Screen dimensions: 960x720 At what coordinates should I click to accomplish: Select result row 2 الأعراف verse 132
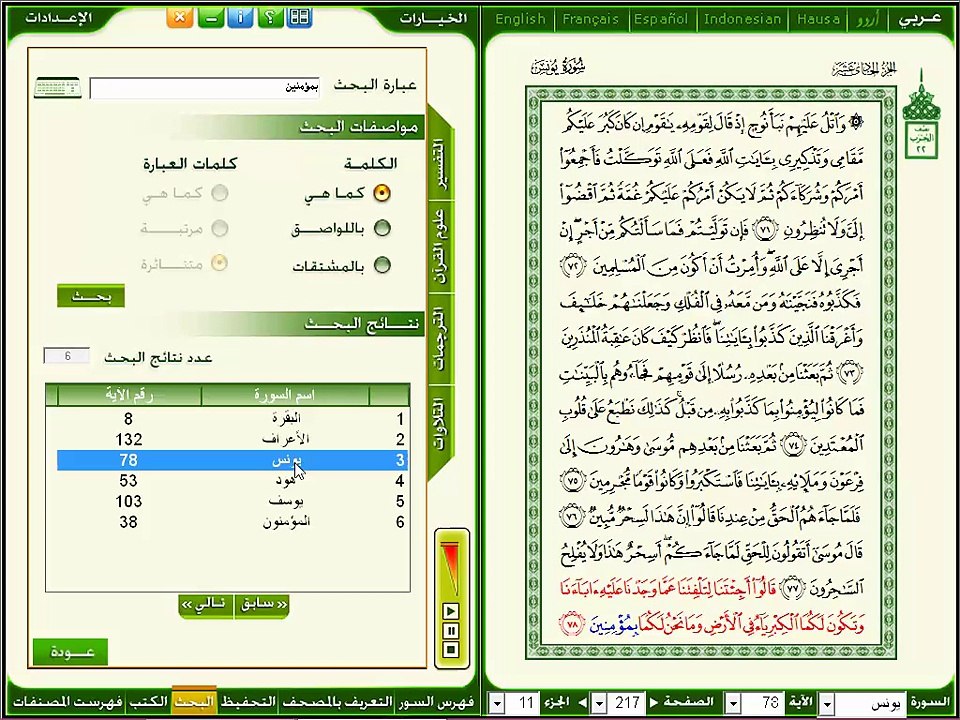click(232, 440)
